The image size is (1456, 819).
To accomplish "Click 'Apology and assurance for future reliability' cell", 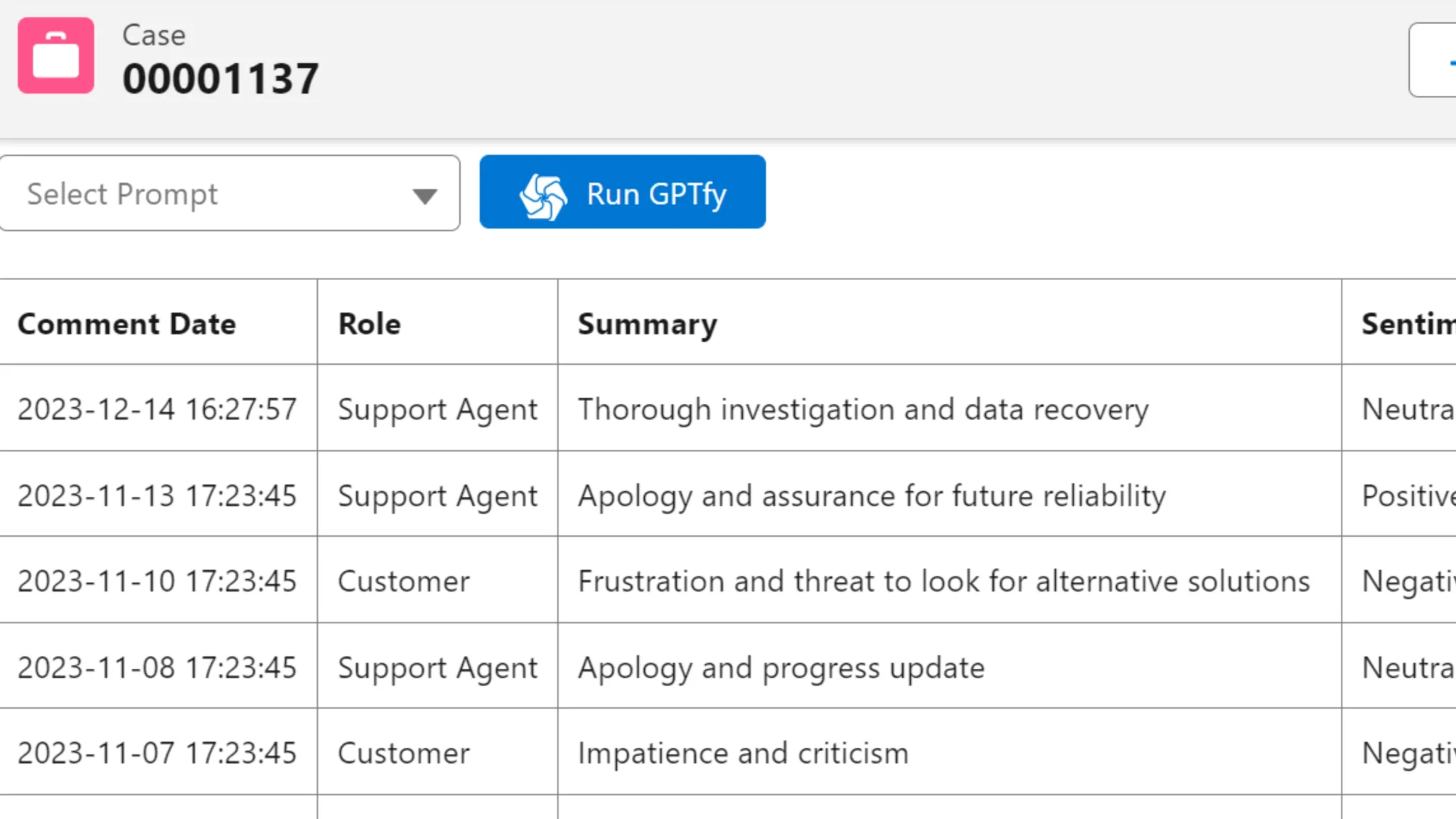I will pyautogui.click(x=872, y=496).
